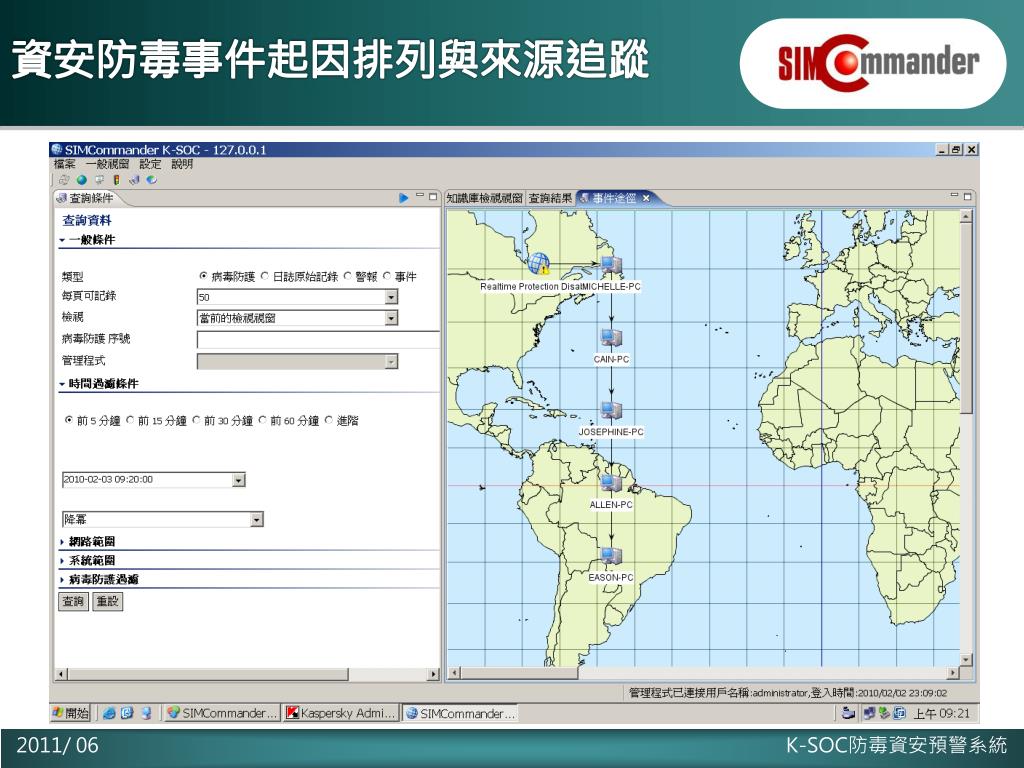This screenshot has height=768, width=1024.
Task: Select the CAIN-PC computer node
Action: coord(611,337)
